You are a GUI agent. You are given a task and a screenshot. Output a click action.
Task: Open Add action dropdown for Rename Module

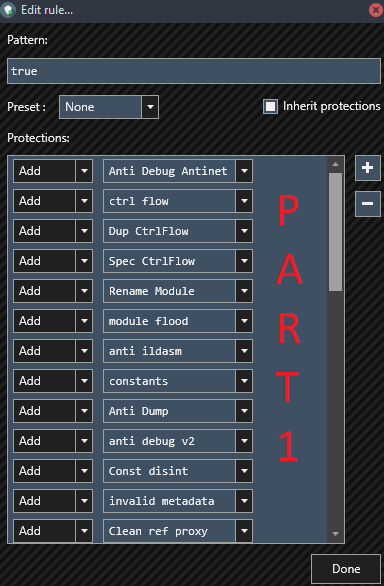(53, 291)
